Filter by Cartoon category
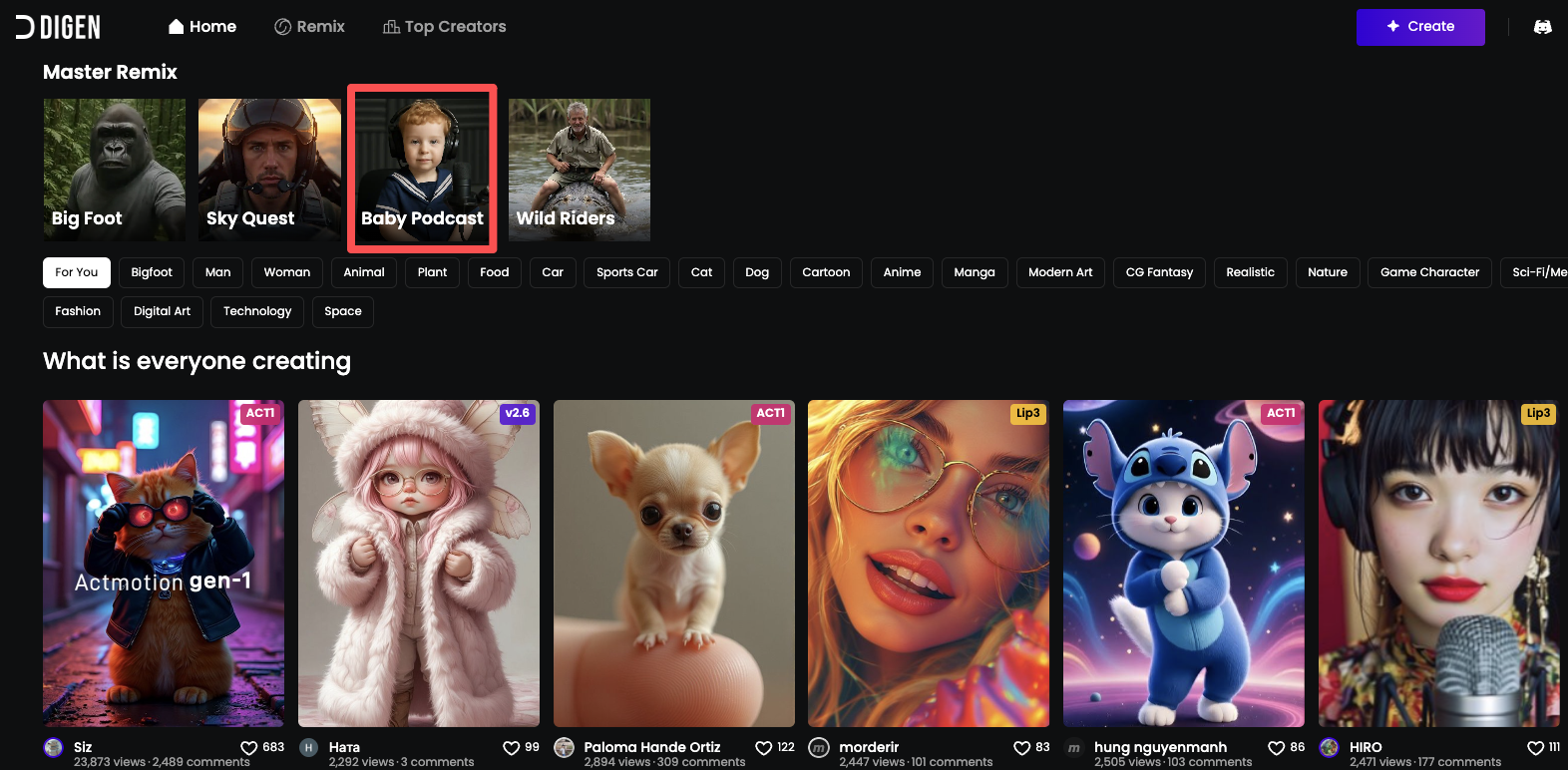Image resolution: width=1568 pixels, height=770 pixels. (x=826, y=272)
